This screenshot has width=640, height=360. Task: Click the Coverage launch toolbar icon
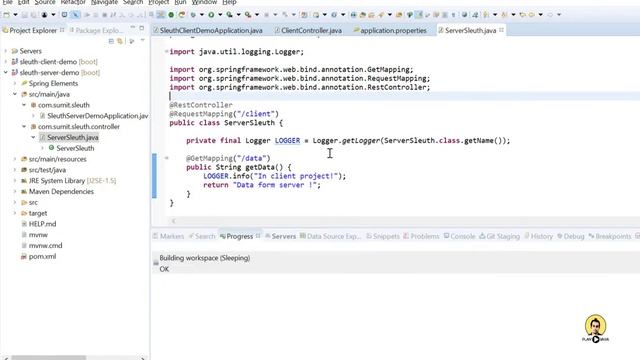[x=229, y=15]
